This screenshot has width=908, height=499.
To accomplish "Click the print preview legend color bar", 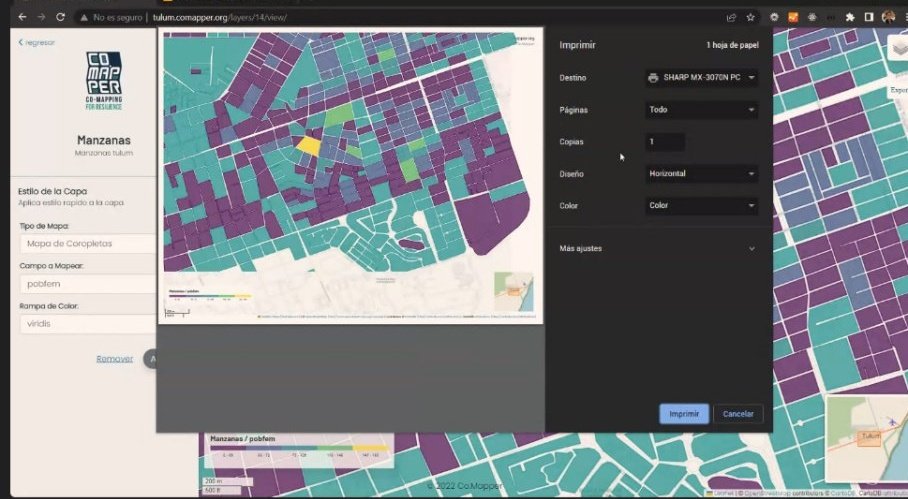I will (x=210, y=296).
